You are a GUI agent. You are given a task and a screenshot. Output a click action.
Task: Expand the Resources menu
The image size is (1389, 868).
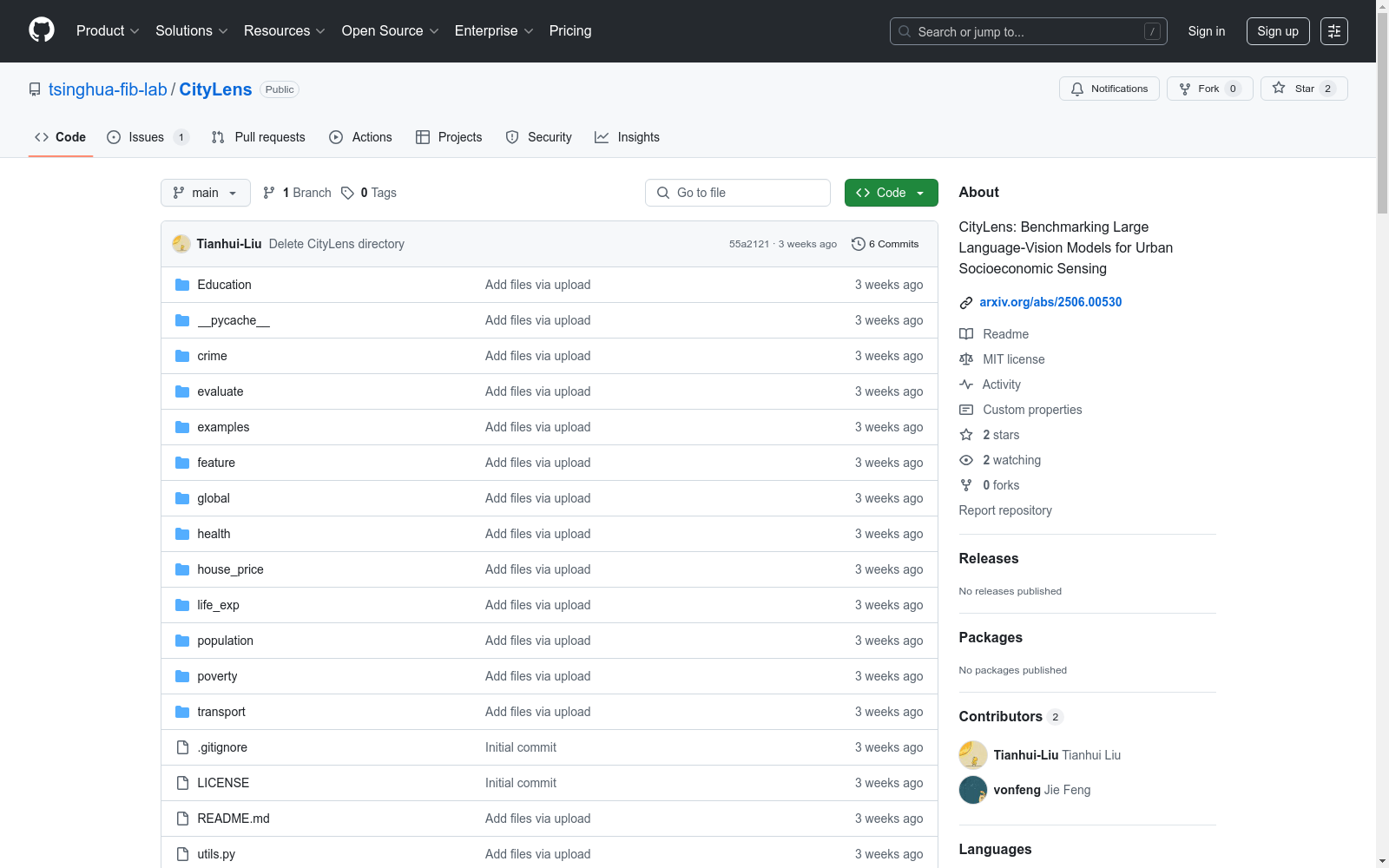click(x=285, y=31)
